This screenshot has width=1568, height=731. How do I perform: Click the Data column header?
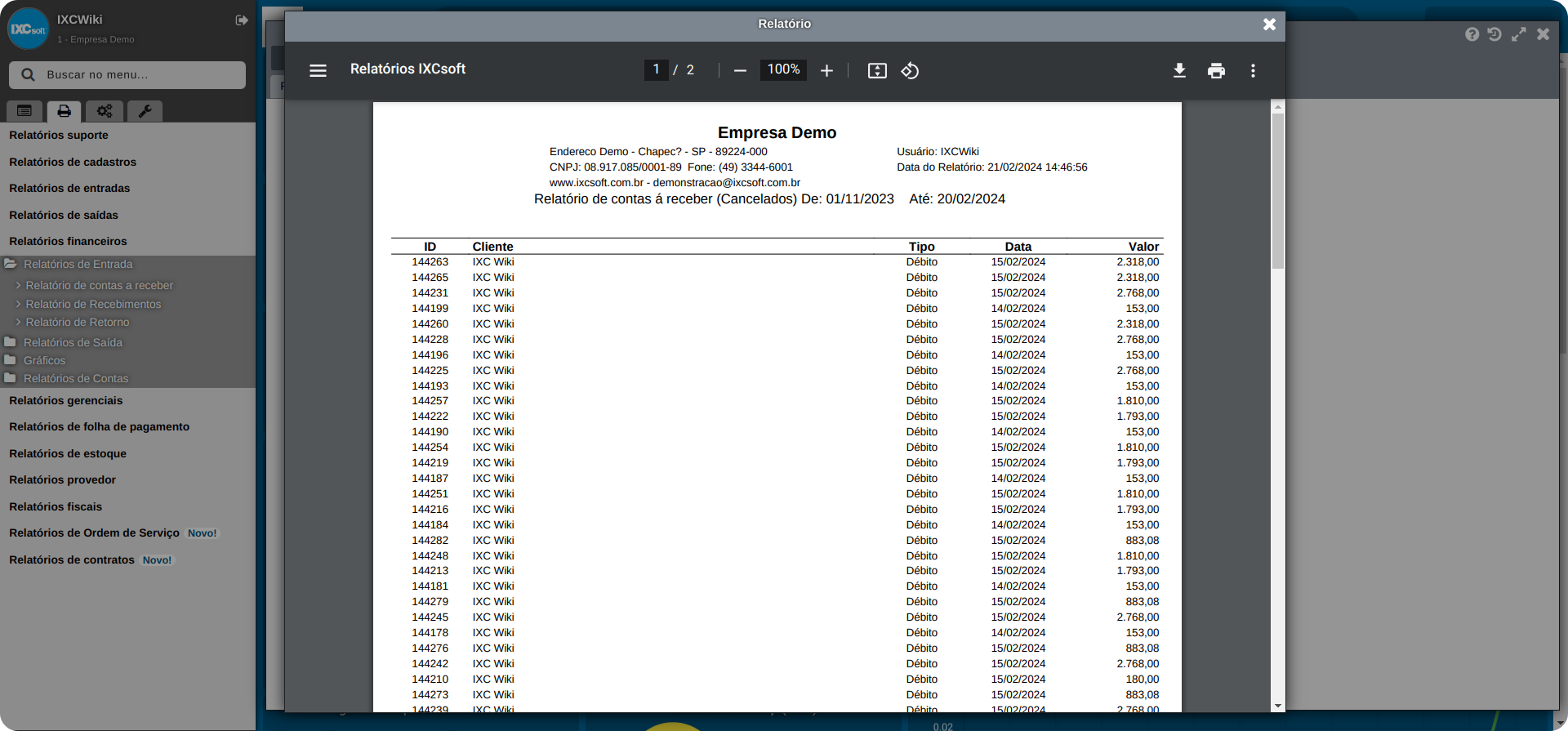pyautogui.click(x=1018, y=247)
